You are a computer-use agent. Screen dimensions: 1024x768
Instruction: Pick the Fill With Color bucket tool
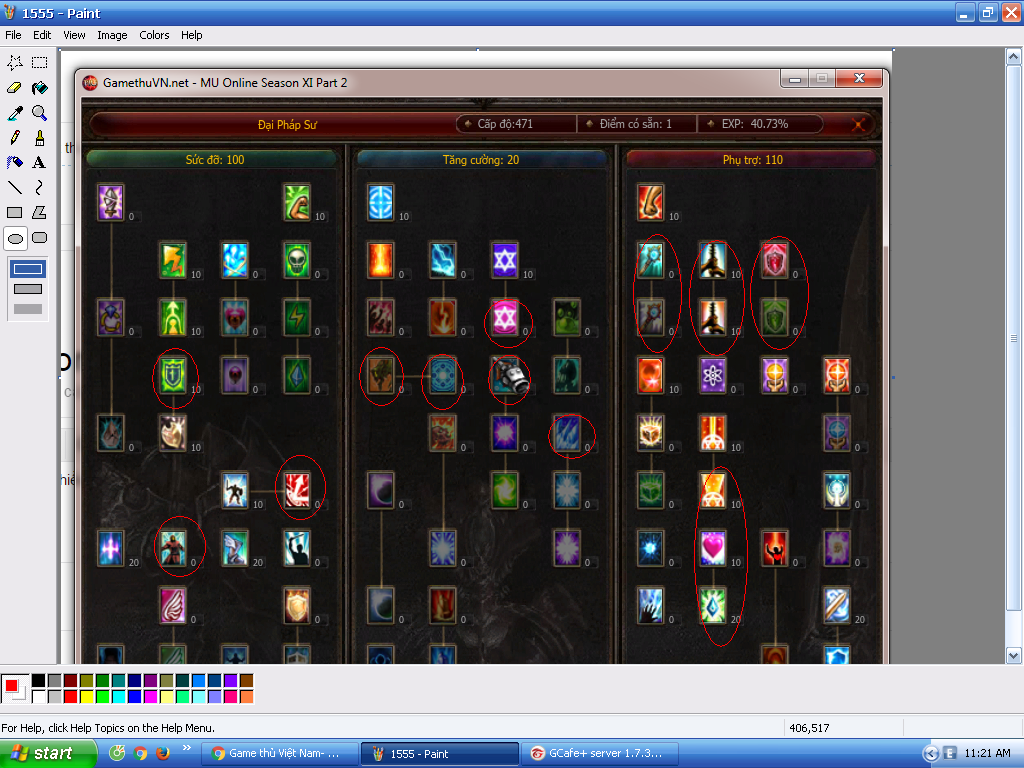[x=40, y=88]
